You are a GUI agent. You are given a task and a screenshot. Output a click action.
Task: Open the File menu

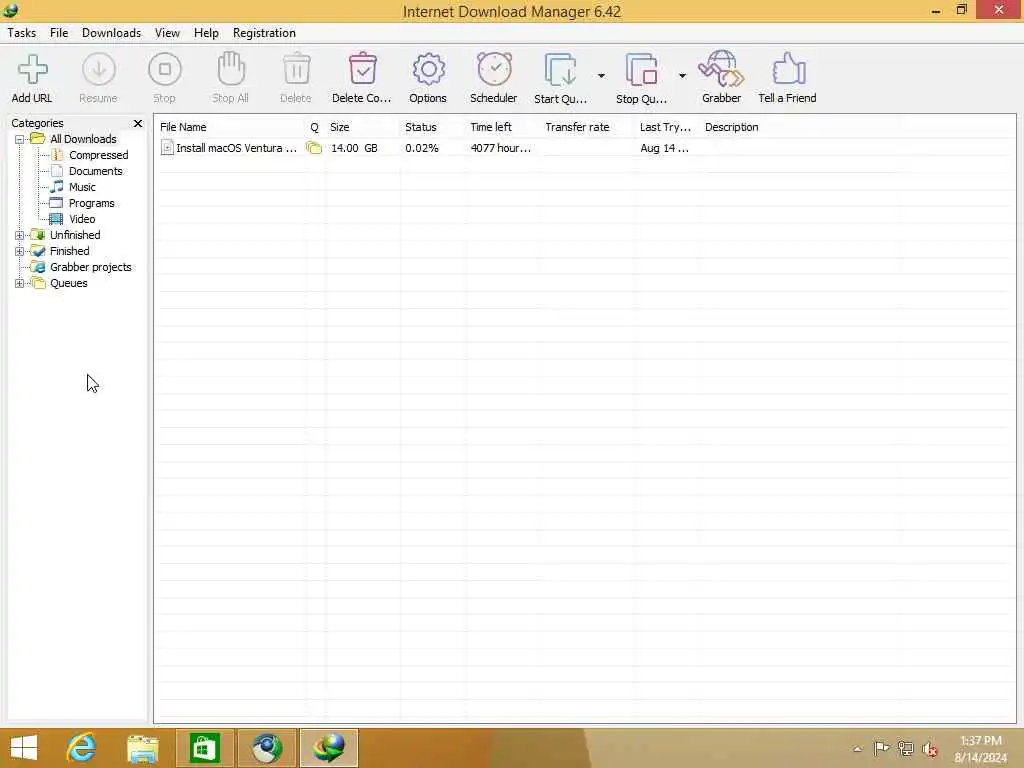point(59,33)
